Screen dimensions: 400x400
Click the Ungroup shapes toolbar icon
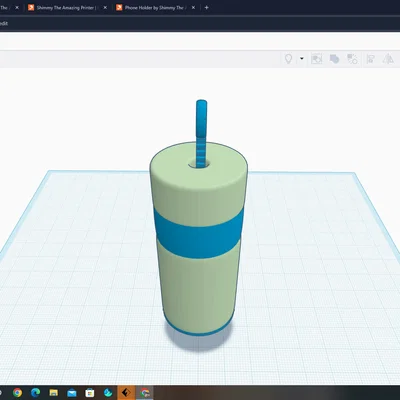352,59
